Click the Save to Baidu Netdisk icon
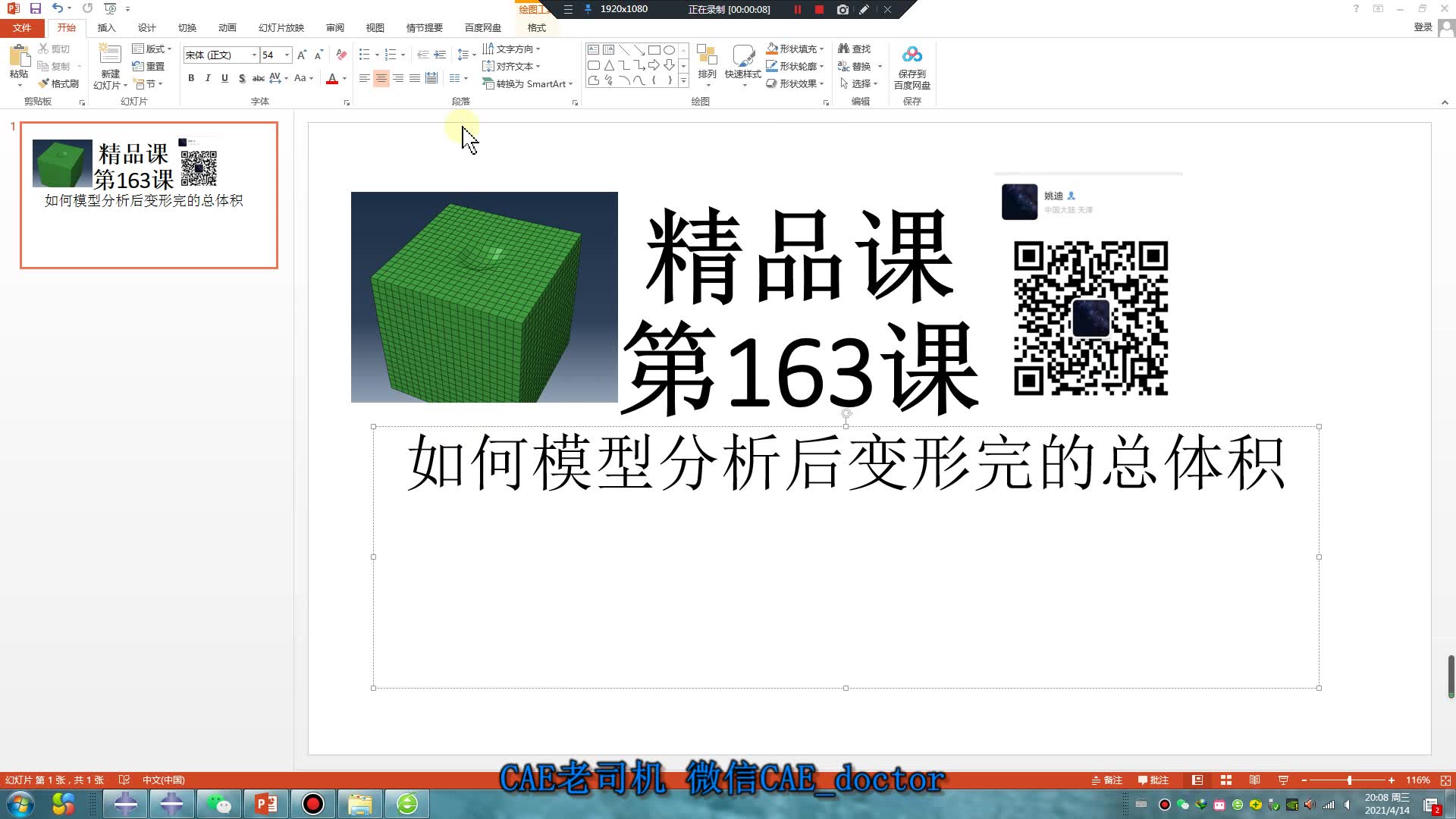This screenshot has height=819, width=1456. pyautogui.click(x=912, y=64)
